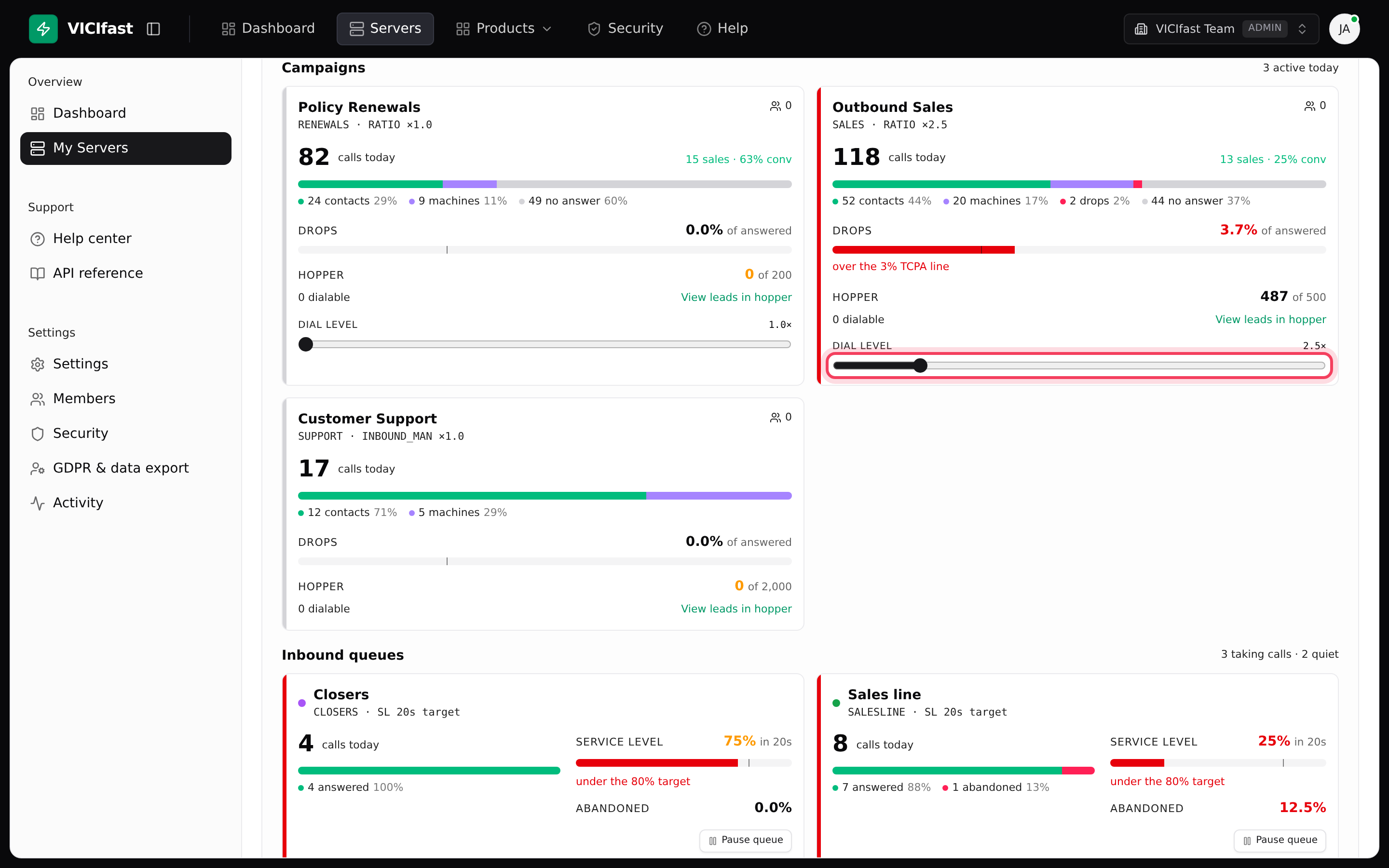
Task: Click the Dashboard grid icon in sidebar
Action: coord(37,114)
